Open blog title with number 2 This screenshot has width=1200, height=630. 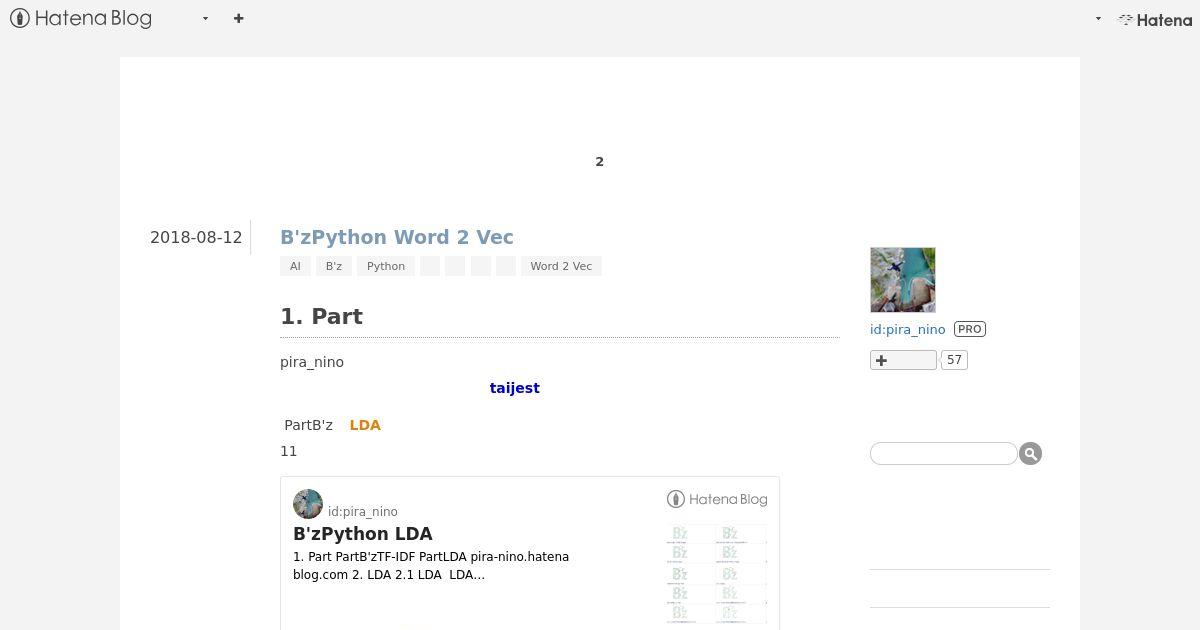pos(600,161)
